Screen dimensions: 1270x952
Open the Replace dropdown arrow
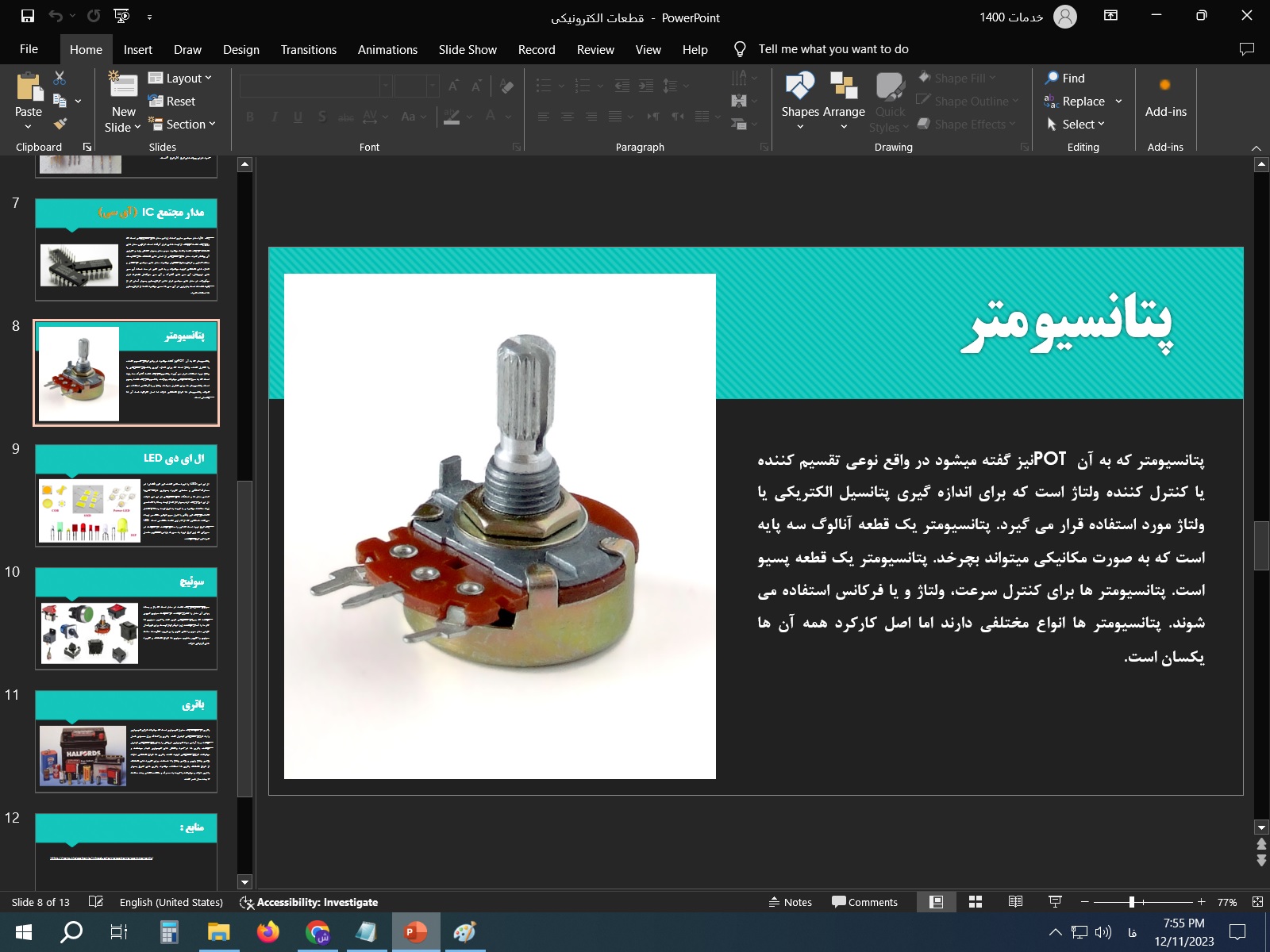tap(1118, 101)
